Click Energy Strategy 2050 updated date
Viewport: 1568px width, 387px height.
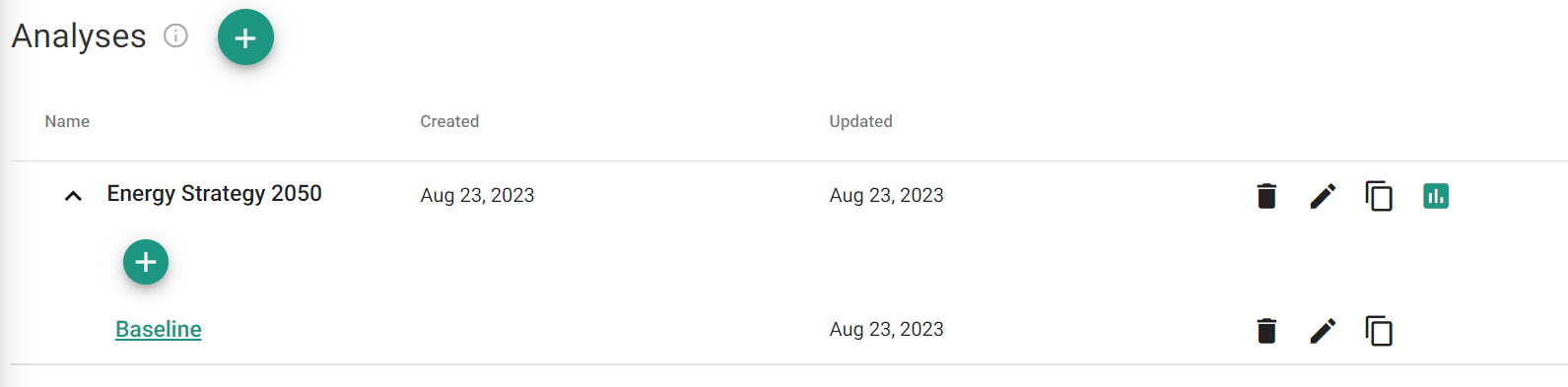point(886,195)
